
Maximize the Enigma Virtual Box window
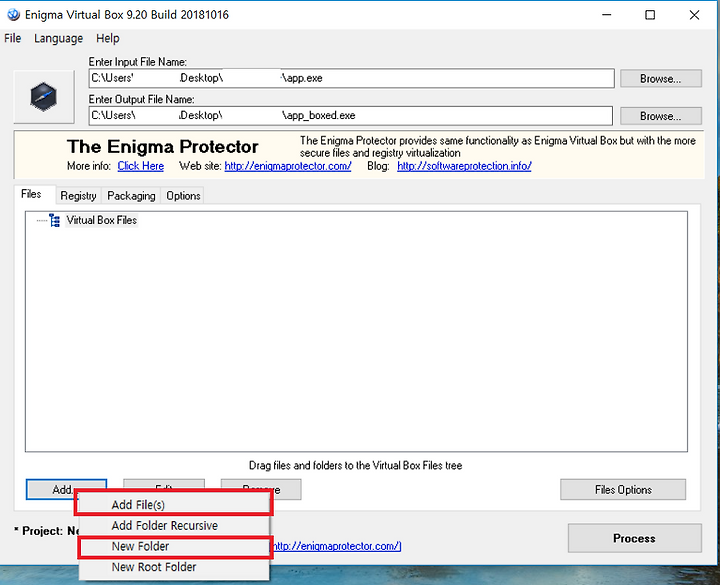tap(650, 15)
